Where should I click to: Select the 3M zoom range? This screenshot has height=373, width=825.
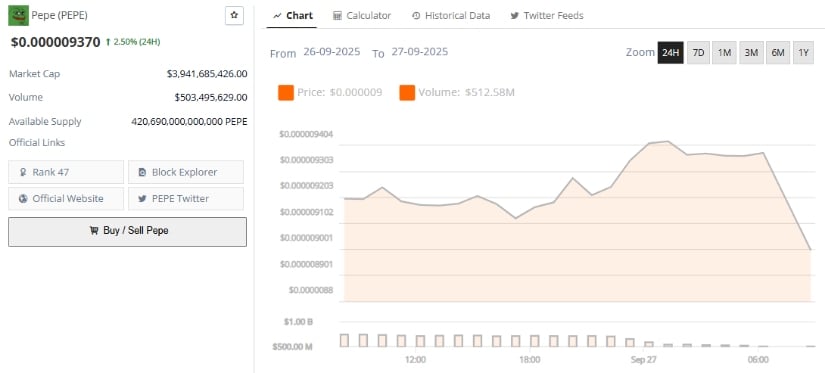point(751,53)
